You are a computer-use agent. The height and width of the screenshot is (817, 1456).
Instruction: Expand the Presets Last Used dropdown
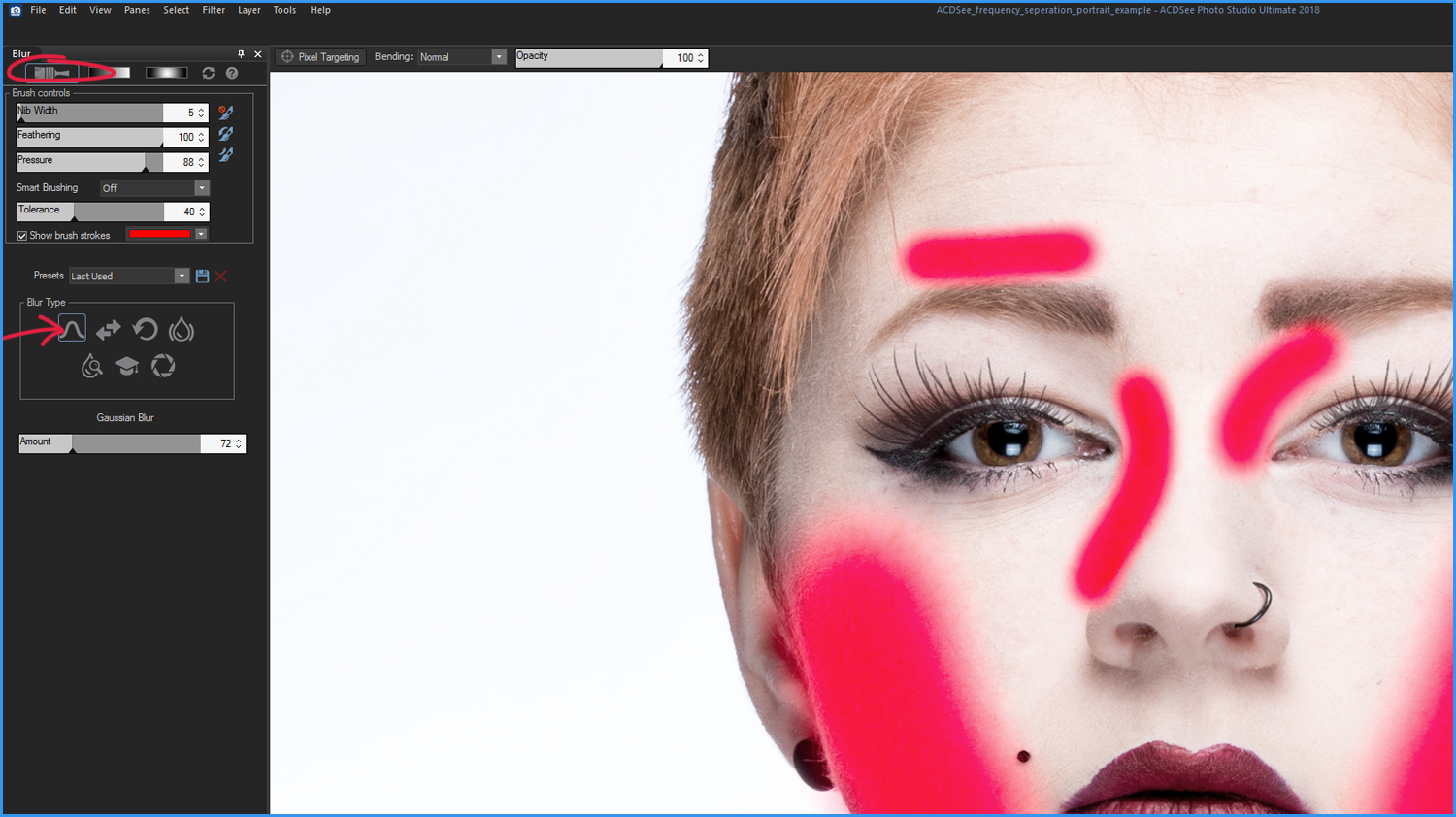point(129,277)
